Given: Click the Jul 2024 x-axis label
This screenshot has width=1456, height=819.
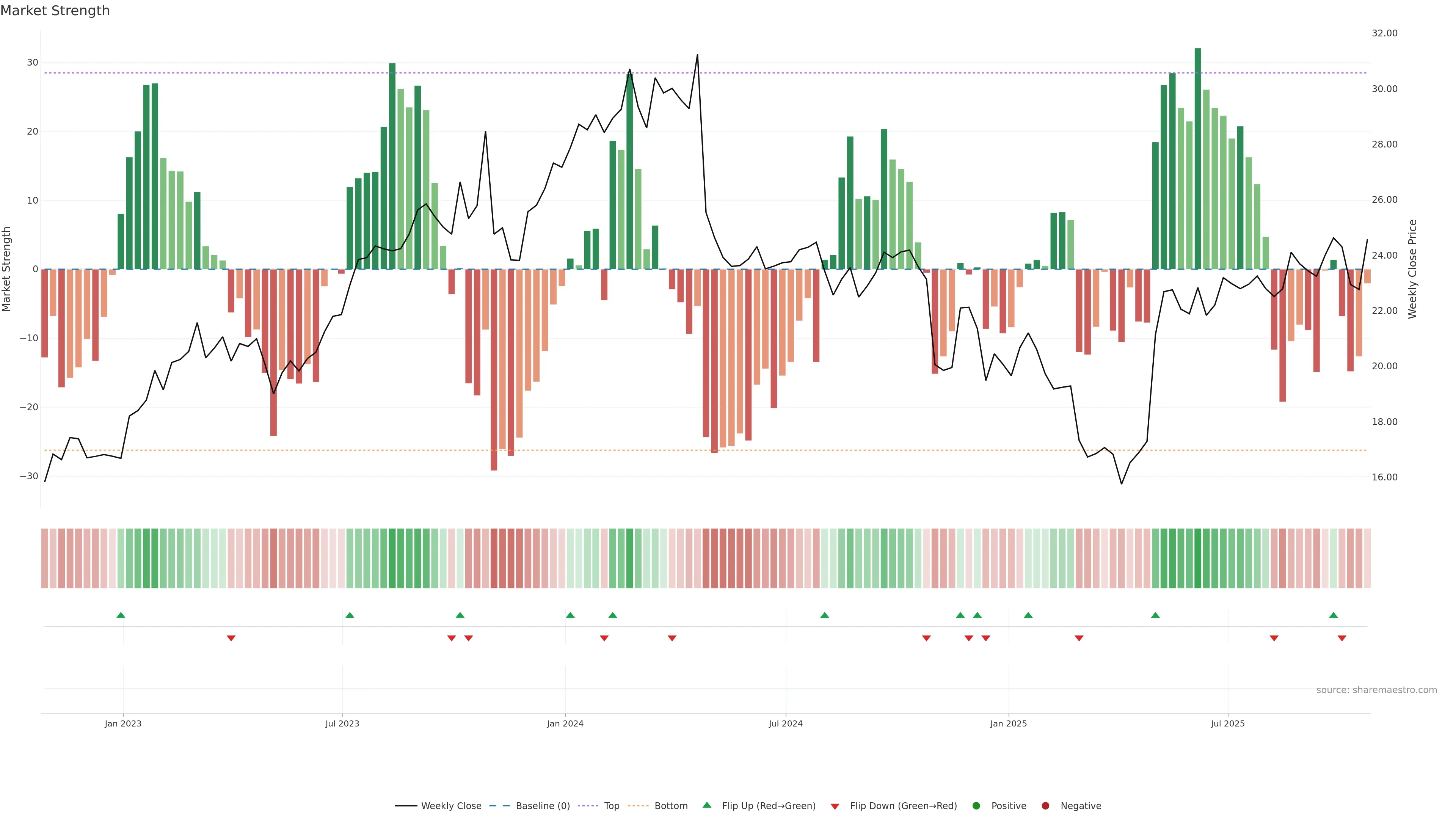Looking at the screenshot, I should click(785, 723).
